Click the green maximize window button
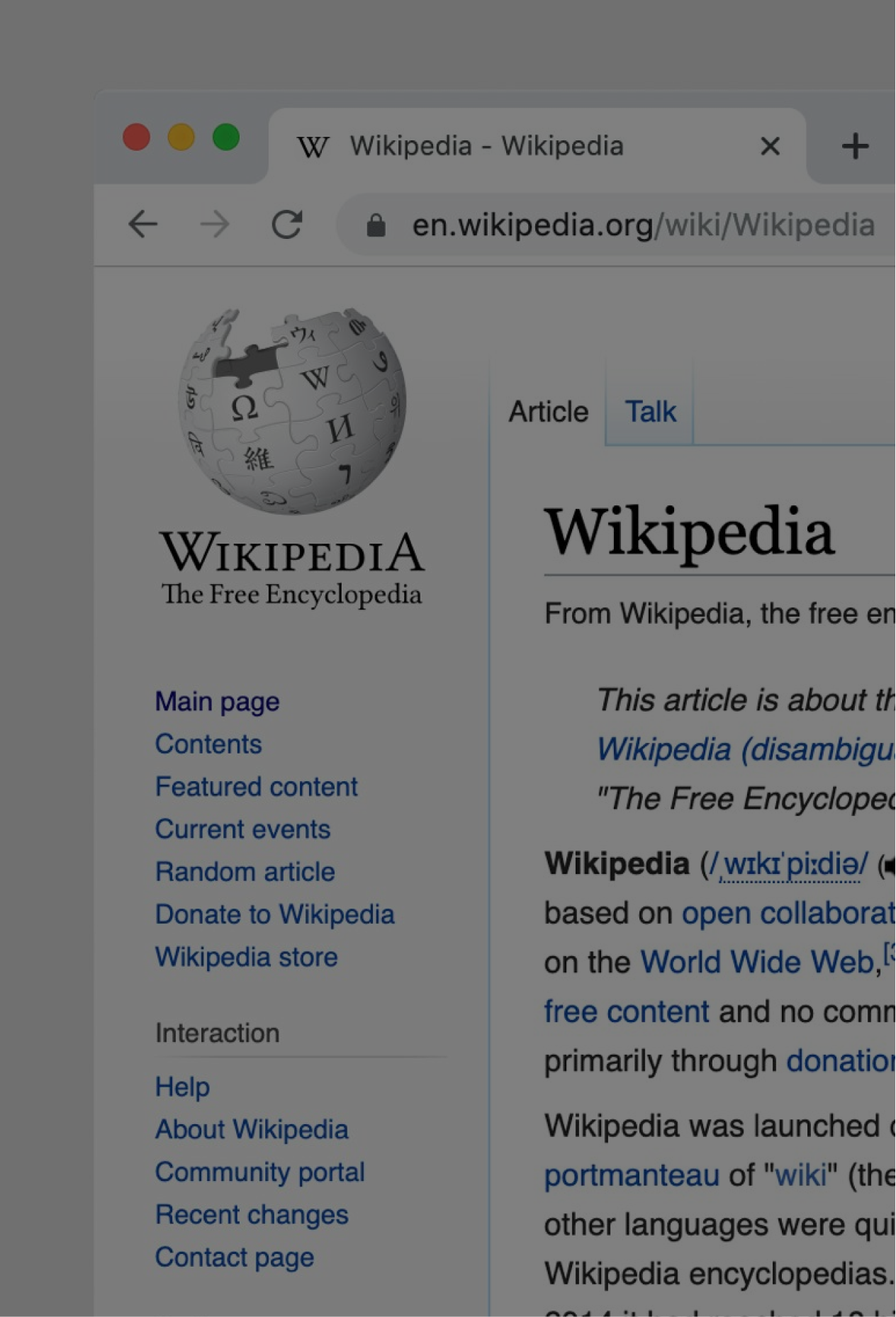The height and width of the screenshot is (1317, 896). click(x=226, y=137)
